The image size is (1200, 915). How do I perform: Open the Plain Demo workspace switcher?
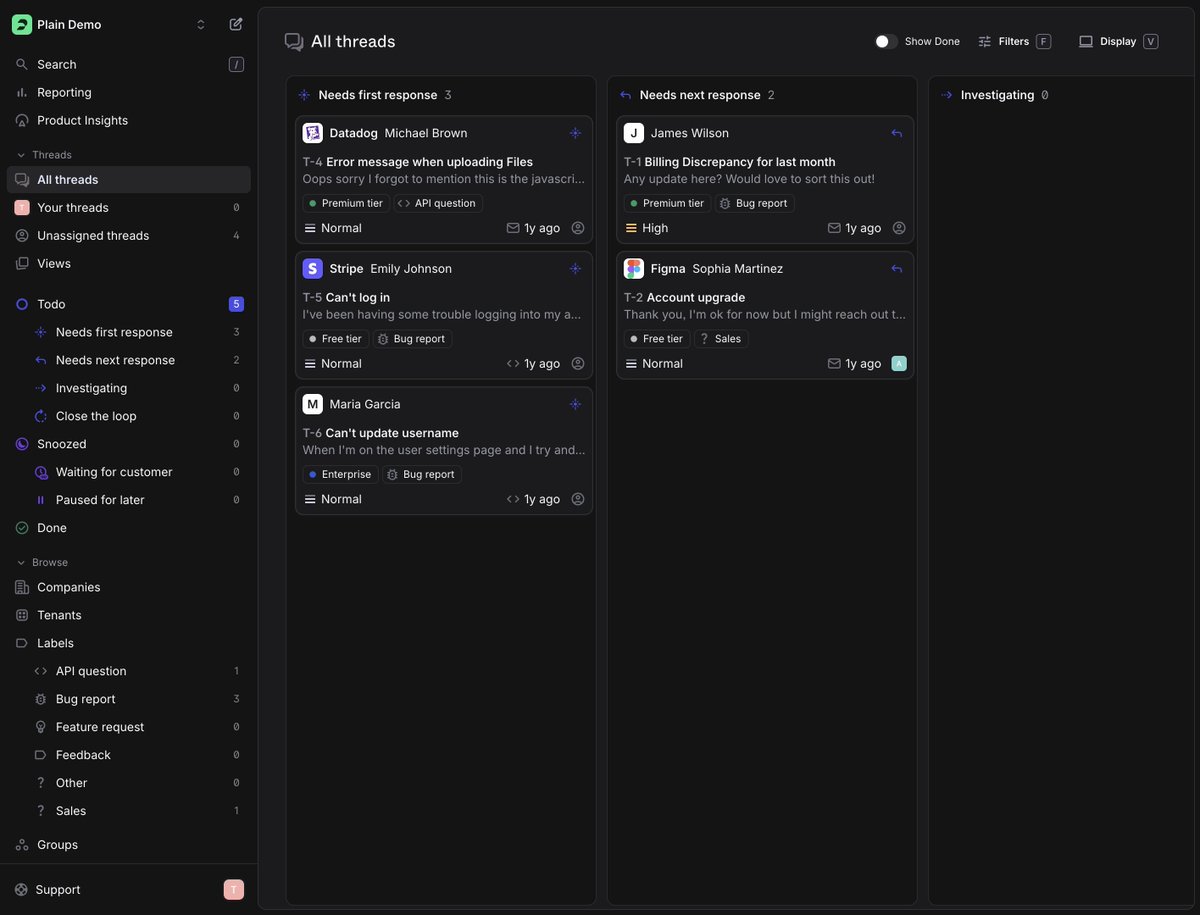110,24
